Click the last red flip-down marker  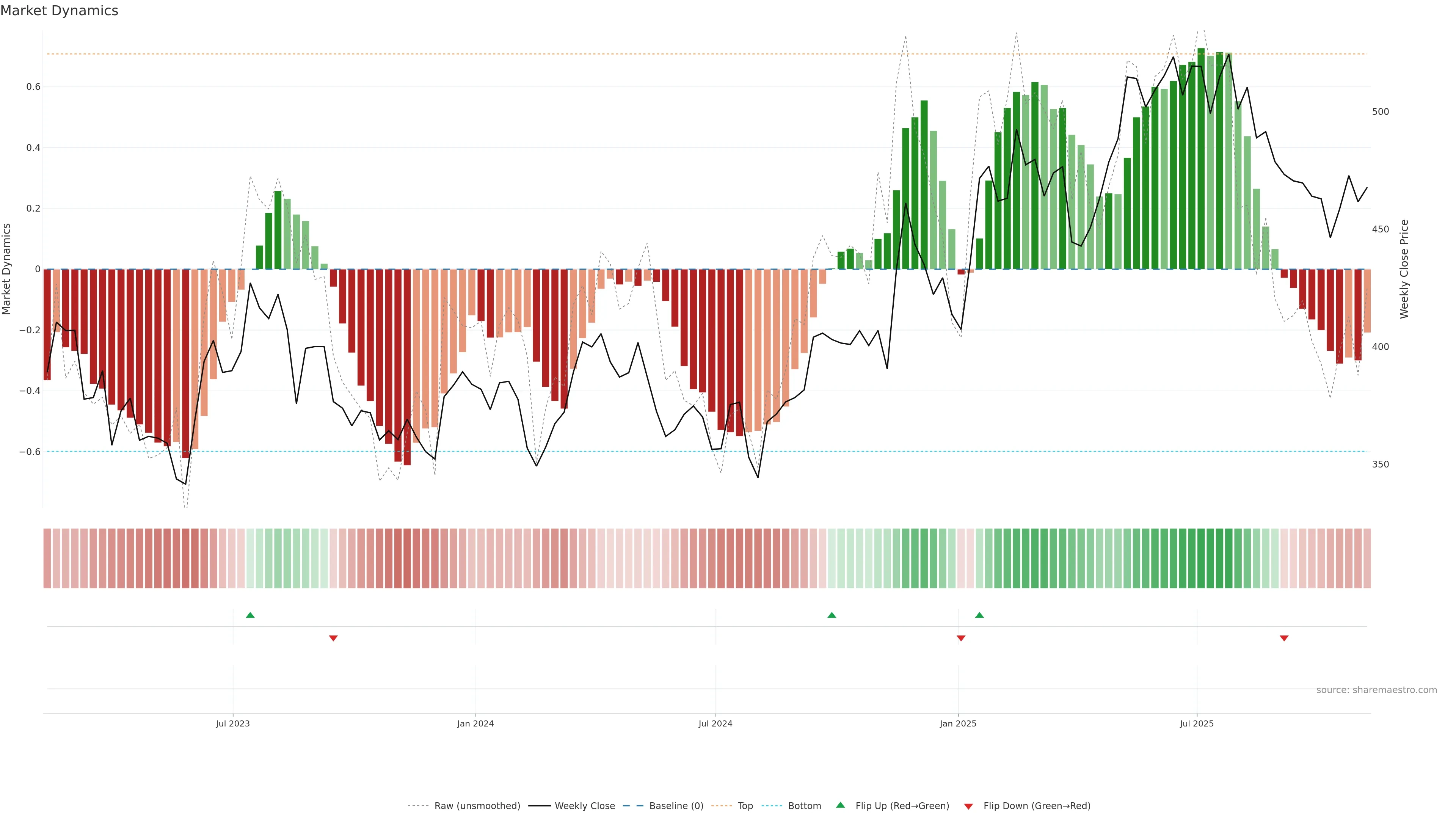[x=1284, y=638]
